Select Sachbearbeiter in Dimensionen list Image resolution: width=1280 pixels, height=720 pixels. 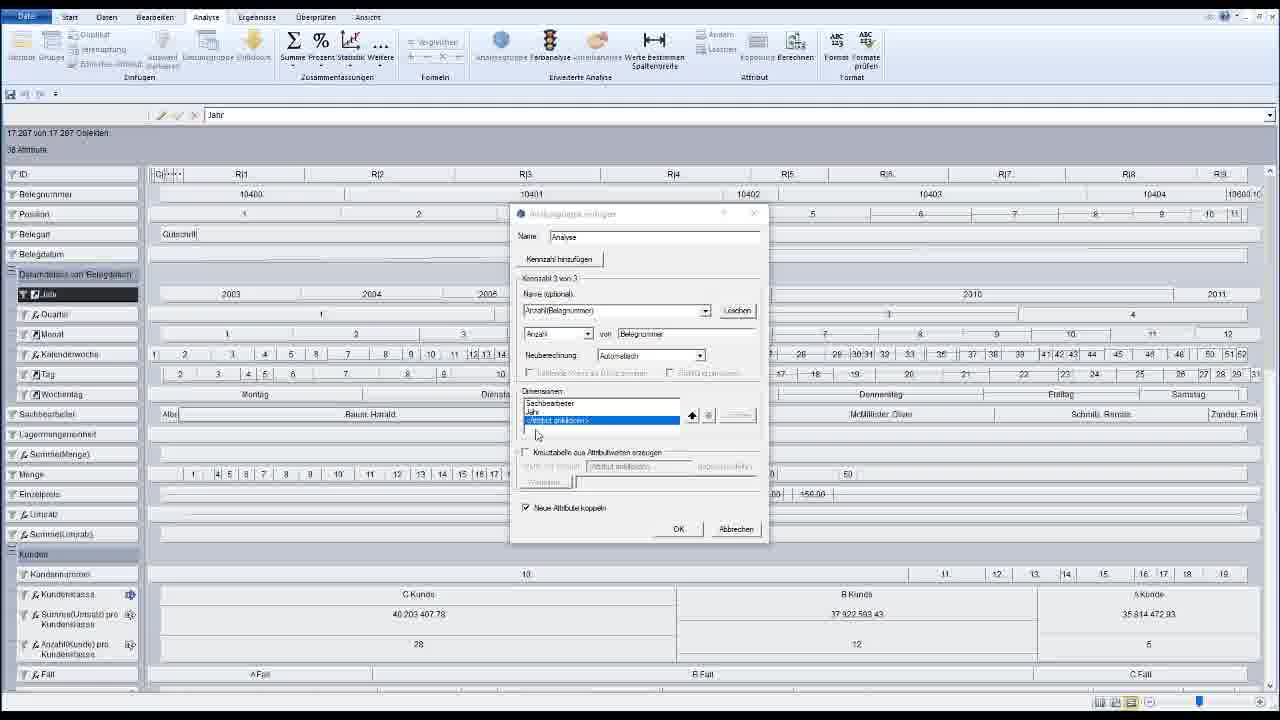tap(601, 403)
